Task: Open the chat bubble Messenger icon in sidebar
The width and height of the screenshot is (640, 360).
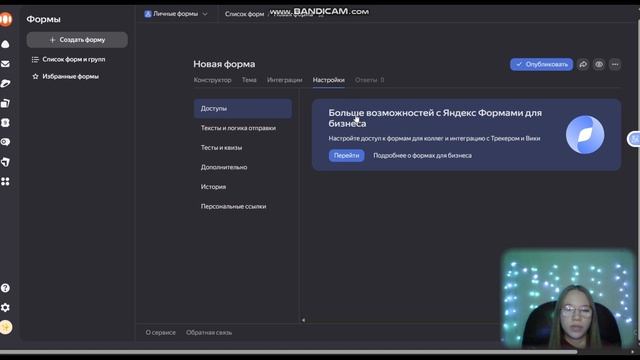Action: tap(5, 142)
